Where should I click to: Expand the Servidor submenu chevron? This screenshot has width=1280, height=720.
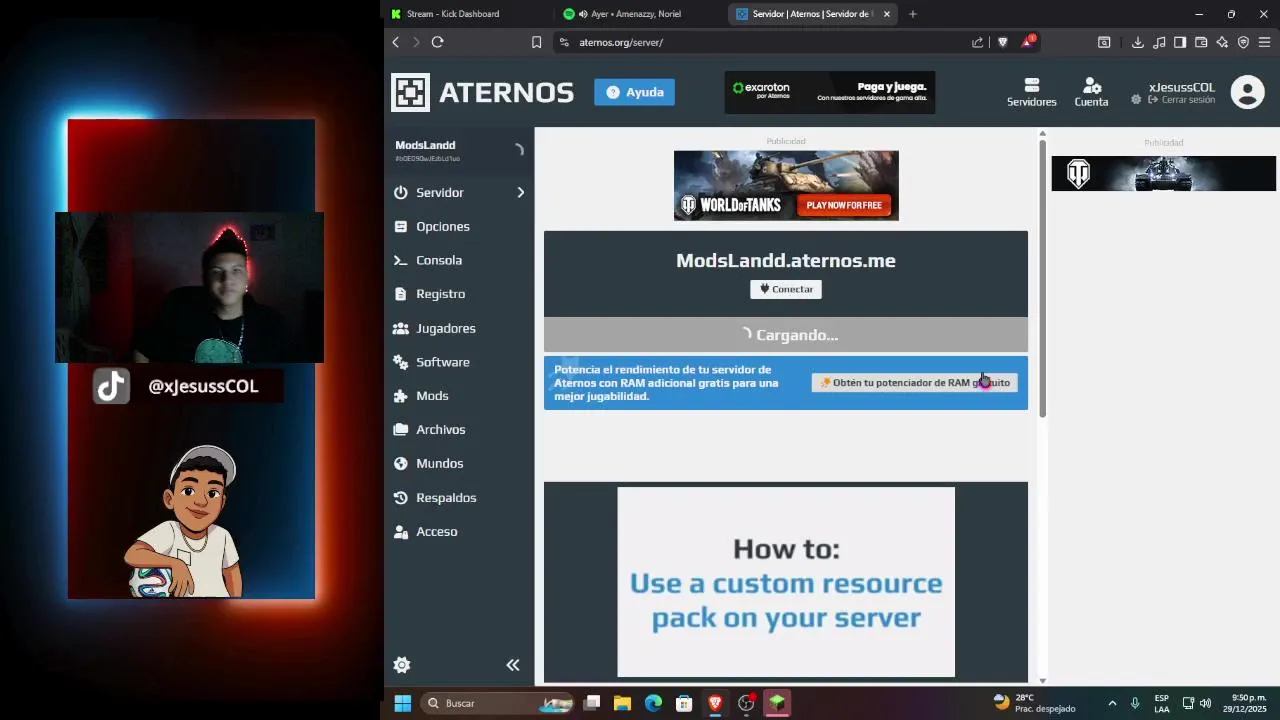(520, 192)
